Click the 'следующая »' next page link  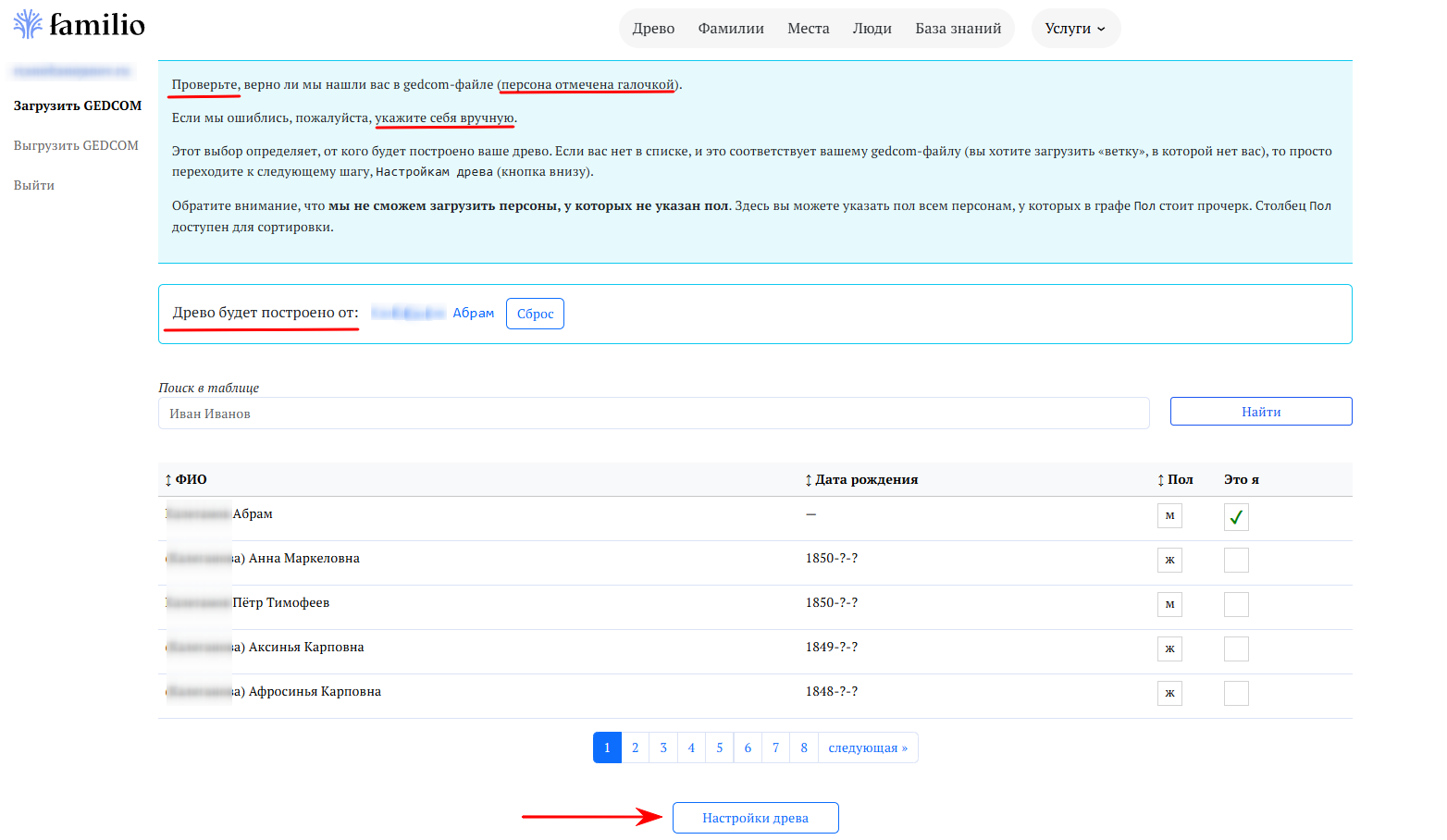(868, 747)
